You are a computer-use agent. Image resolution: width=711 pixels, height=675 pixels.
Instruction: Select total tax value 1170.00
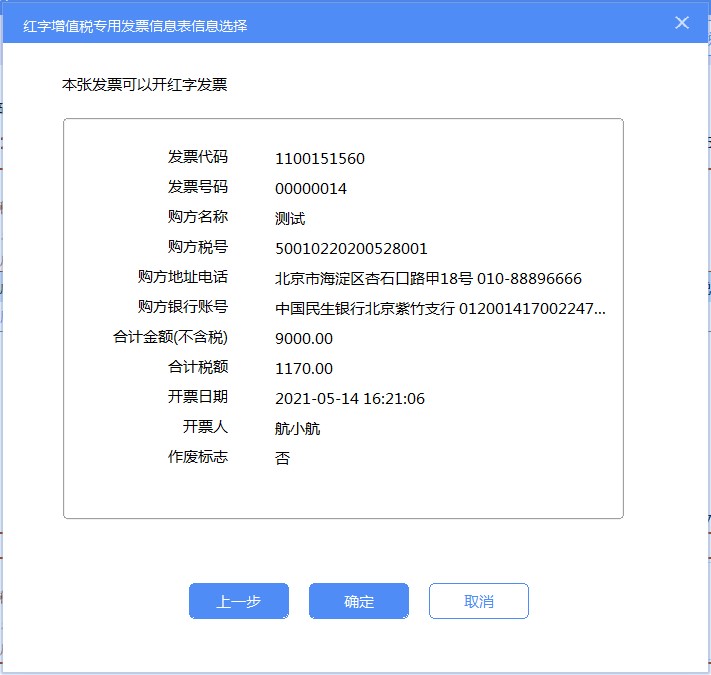pos(304,368)
